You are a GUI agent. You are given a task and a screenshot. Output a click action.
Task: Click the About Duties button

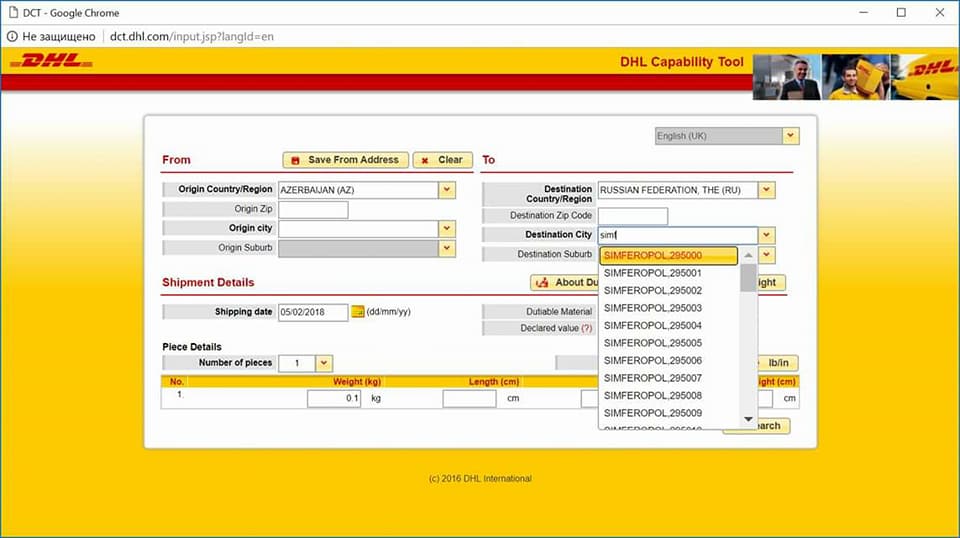[x=564, y=282]
